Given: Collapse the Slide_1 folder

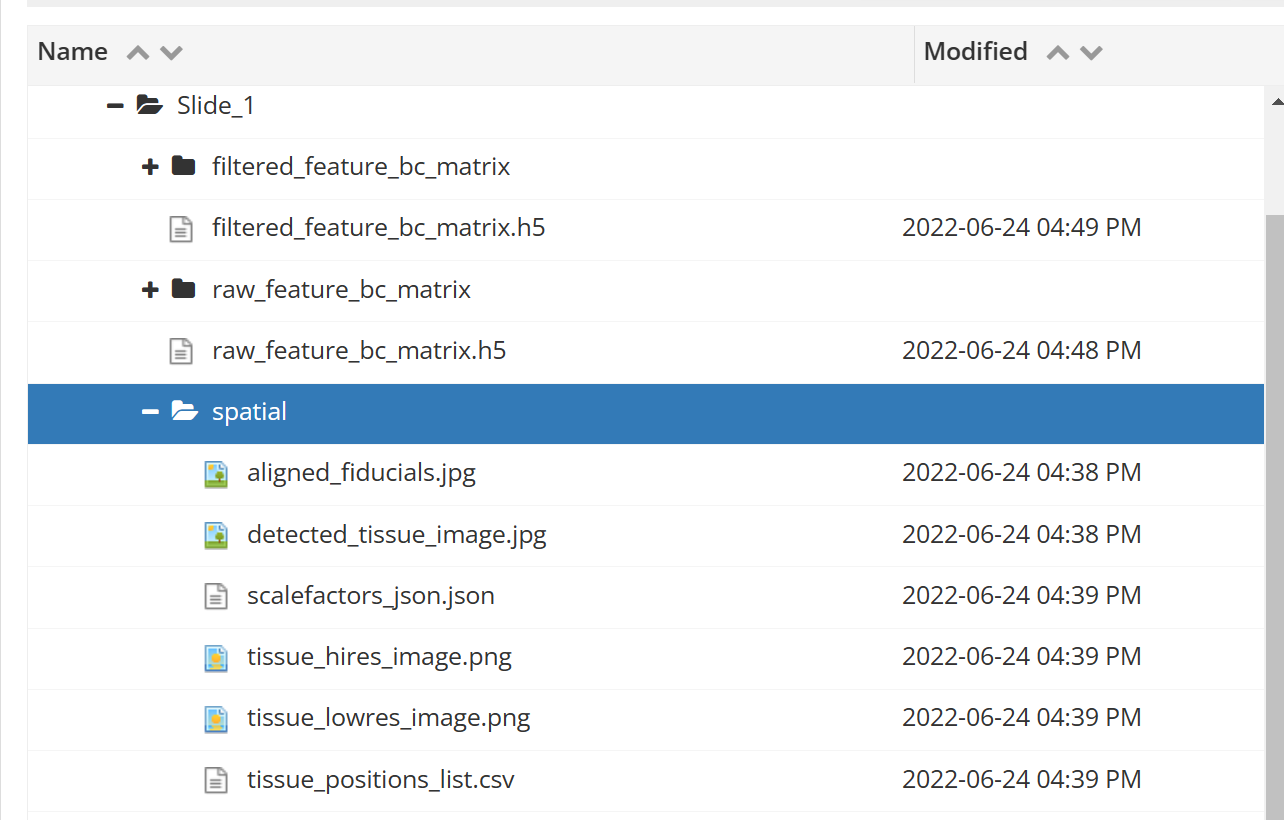Looking at the screenshot, I should [x=115, y=105].
